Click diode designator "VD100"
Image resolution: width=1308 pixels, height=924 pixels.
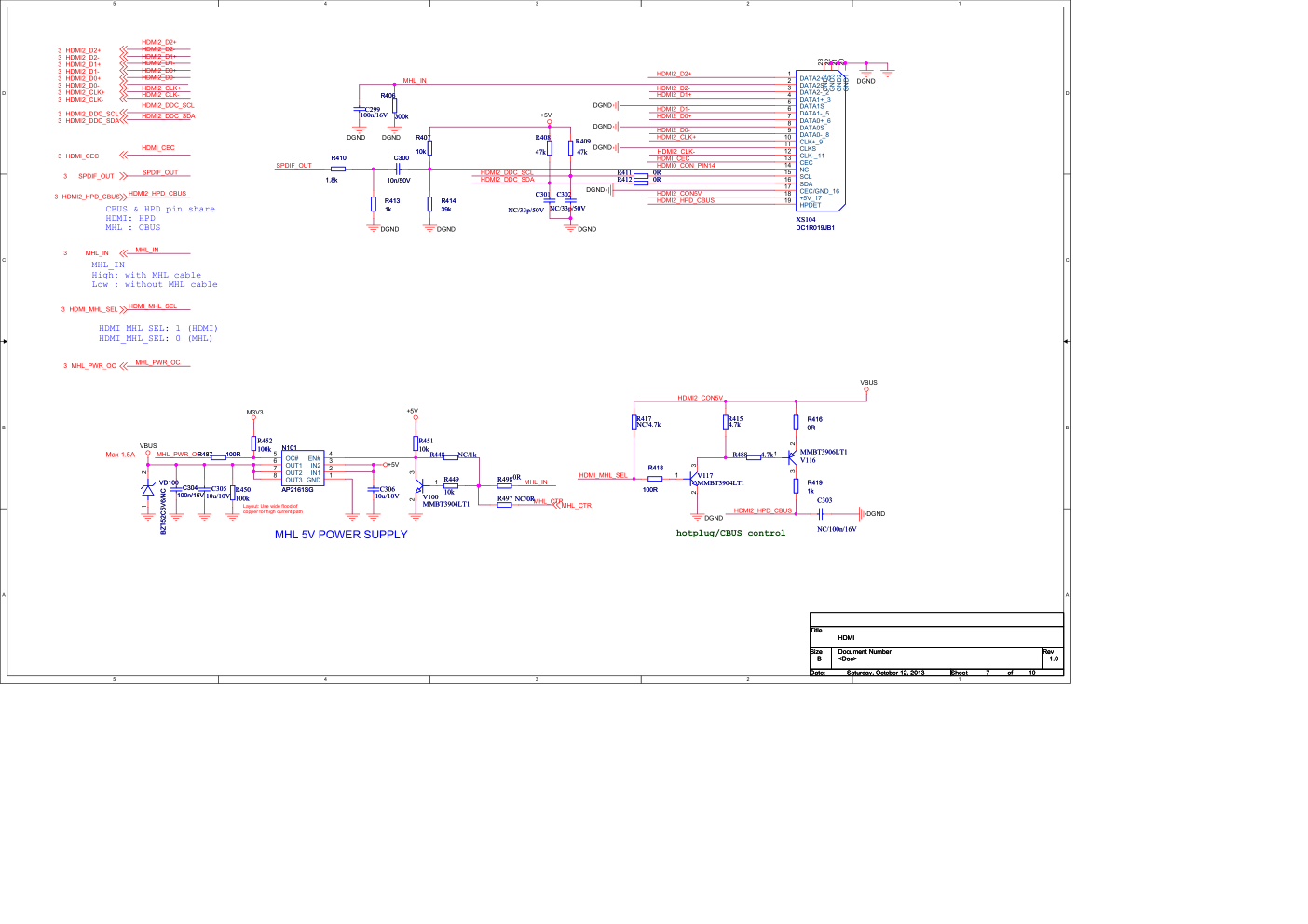click(169, 483)
